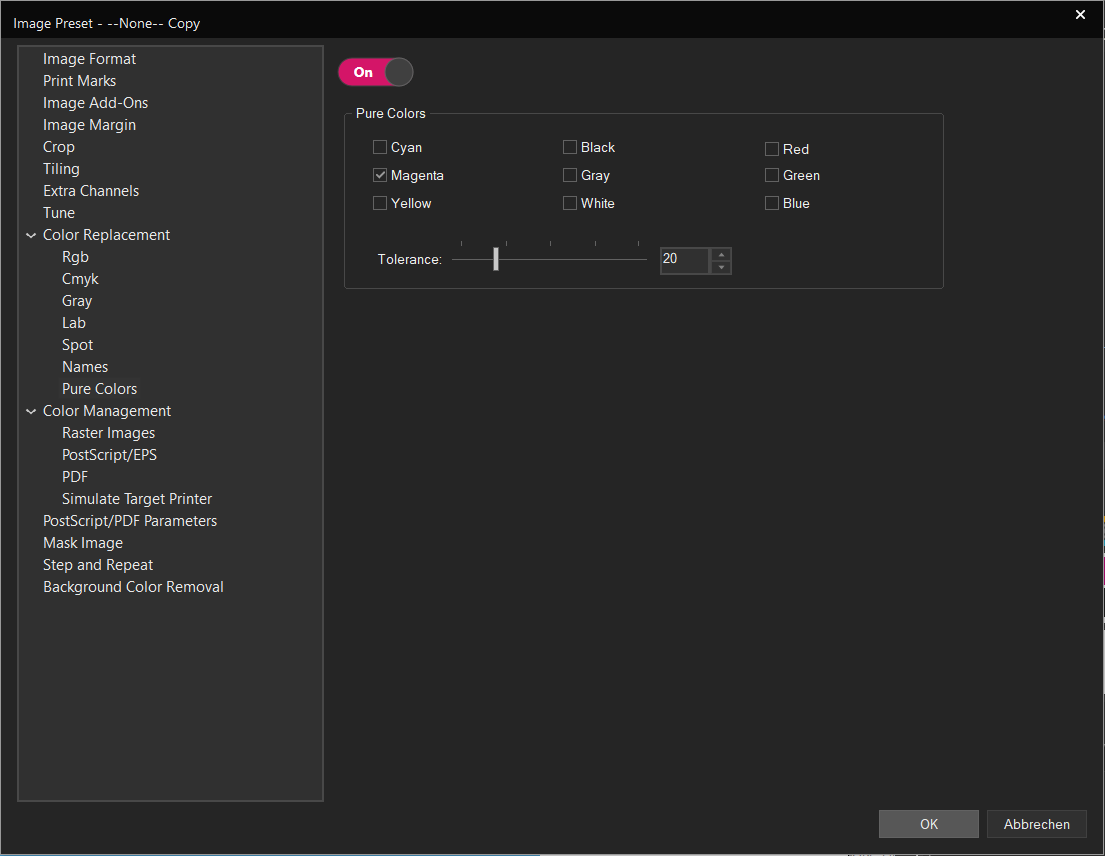Select Pure Colors in the tree
Viewport: 1105px width, 856px height.
pos(99,389)
